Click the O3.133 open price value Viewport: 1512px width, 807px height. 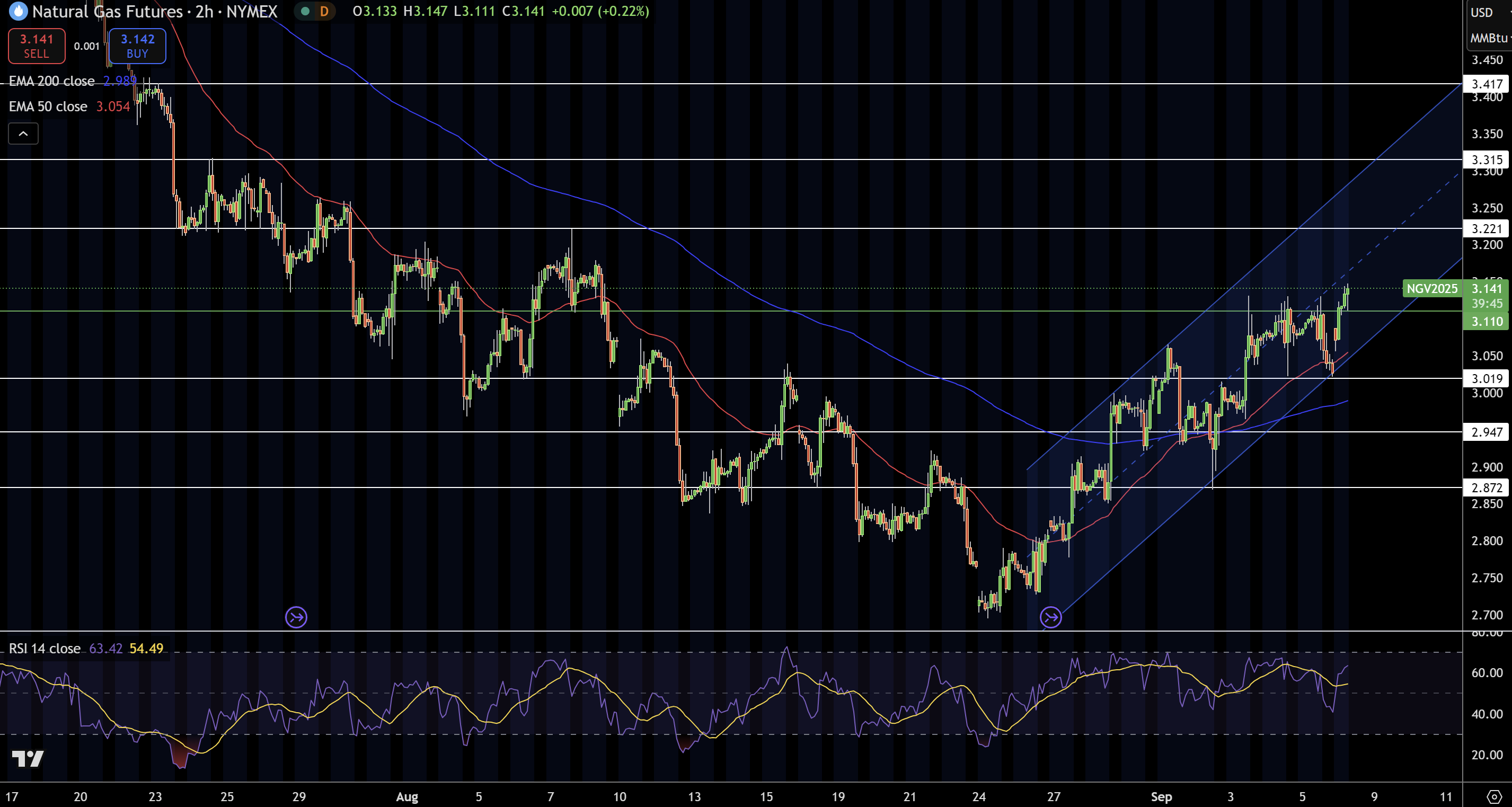(x=375, y=11)
